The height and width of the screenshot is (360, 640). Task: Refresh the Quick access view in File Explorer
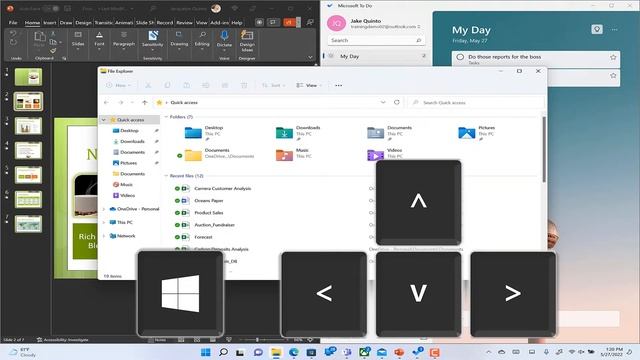coord(397,102)
